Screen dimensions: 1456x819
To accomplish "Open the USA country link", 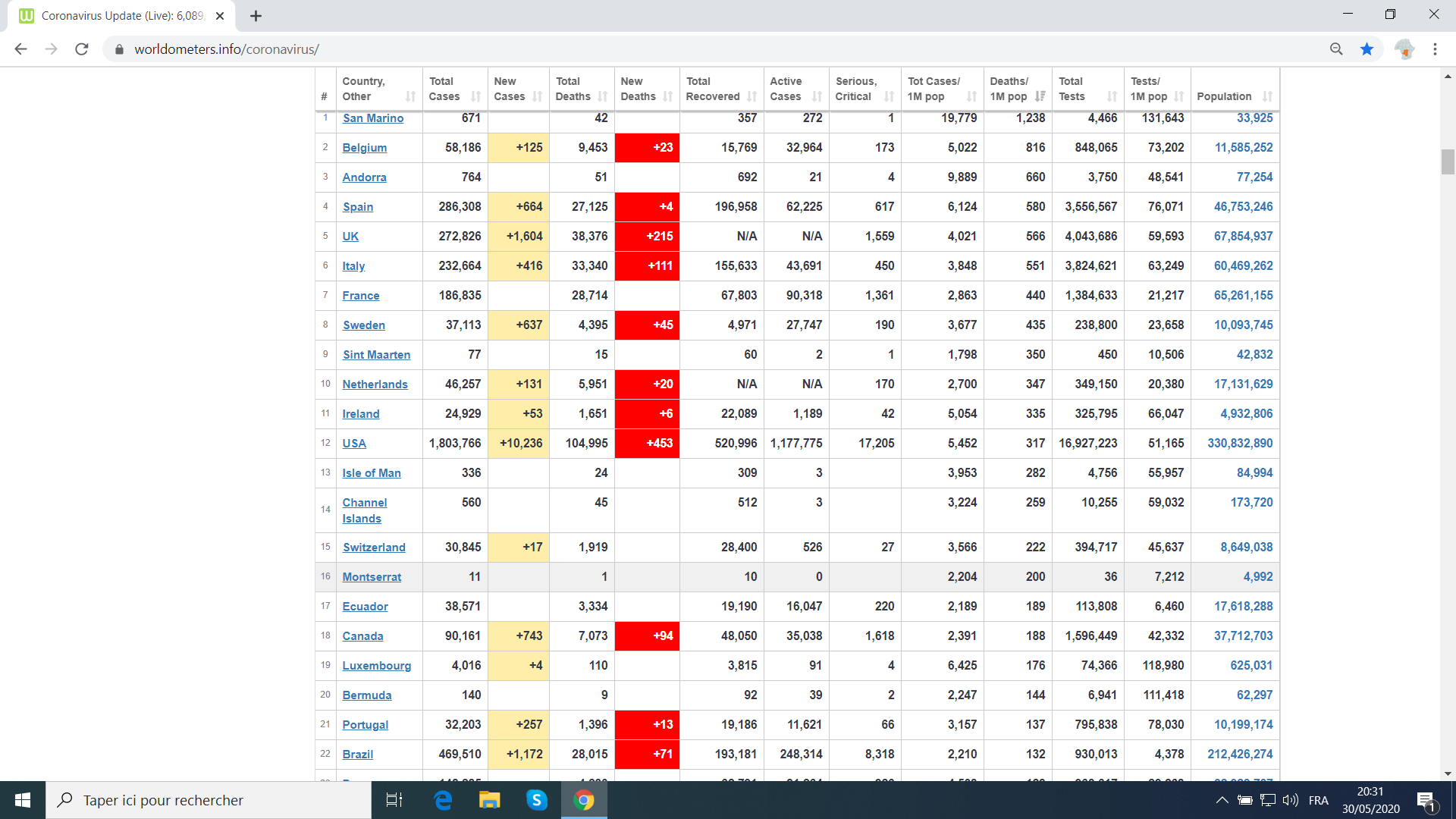I will [354, 444].
